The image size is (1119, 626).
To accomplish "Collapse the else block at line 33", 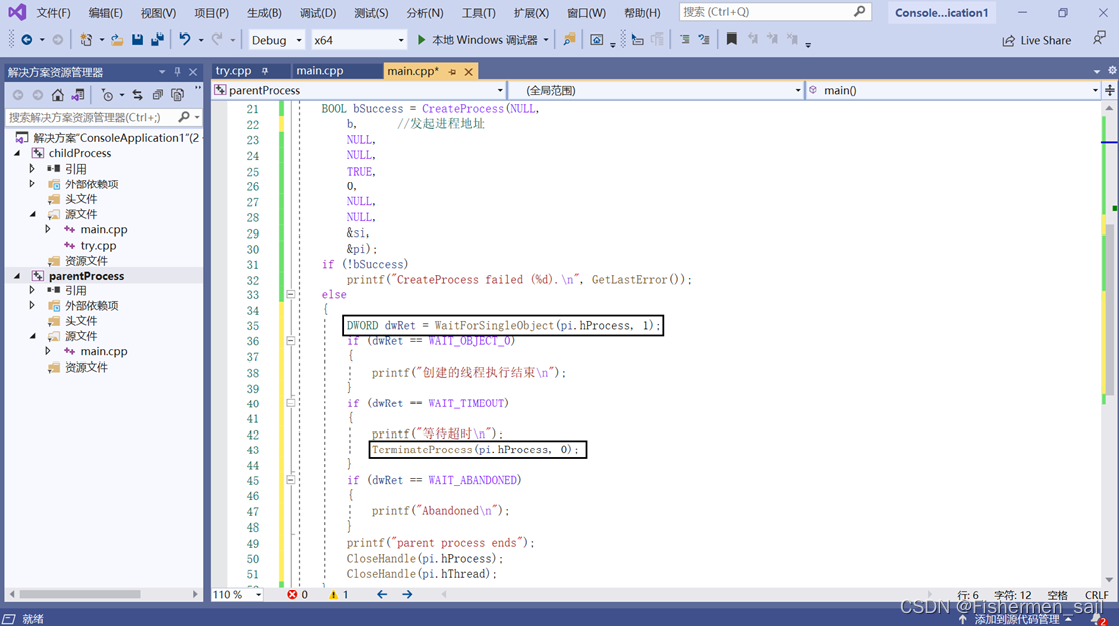I will 290,295.
